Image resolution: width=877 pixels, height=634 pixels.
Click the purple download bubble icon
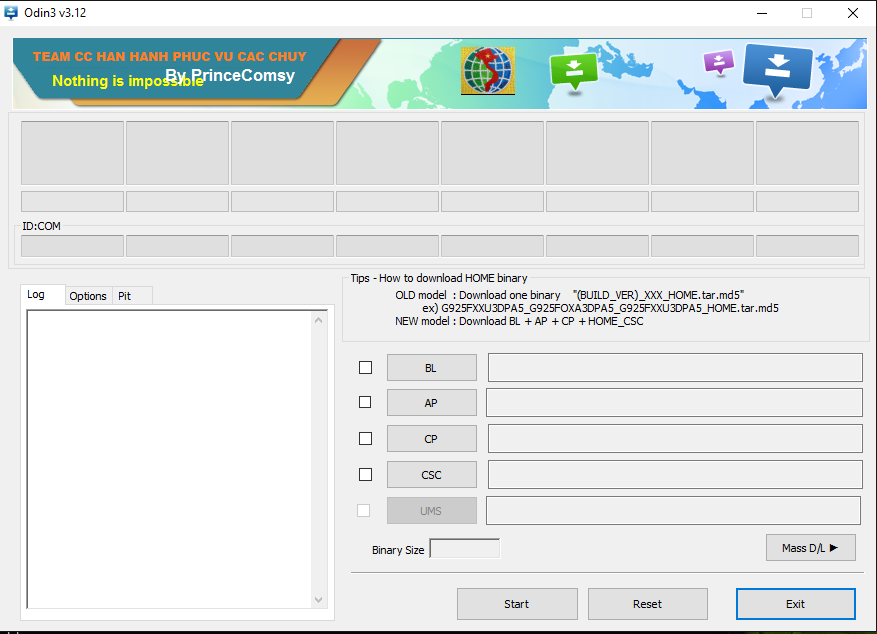718,63
